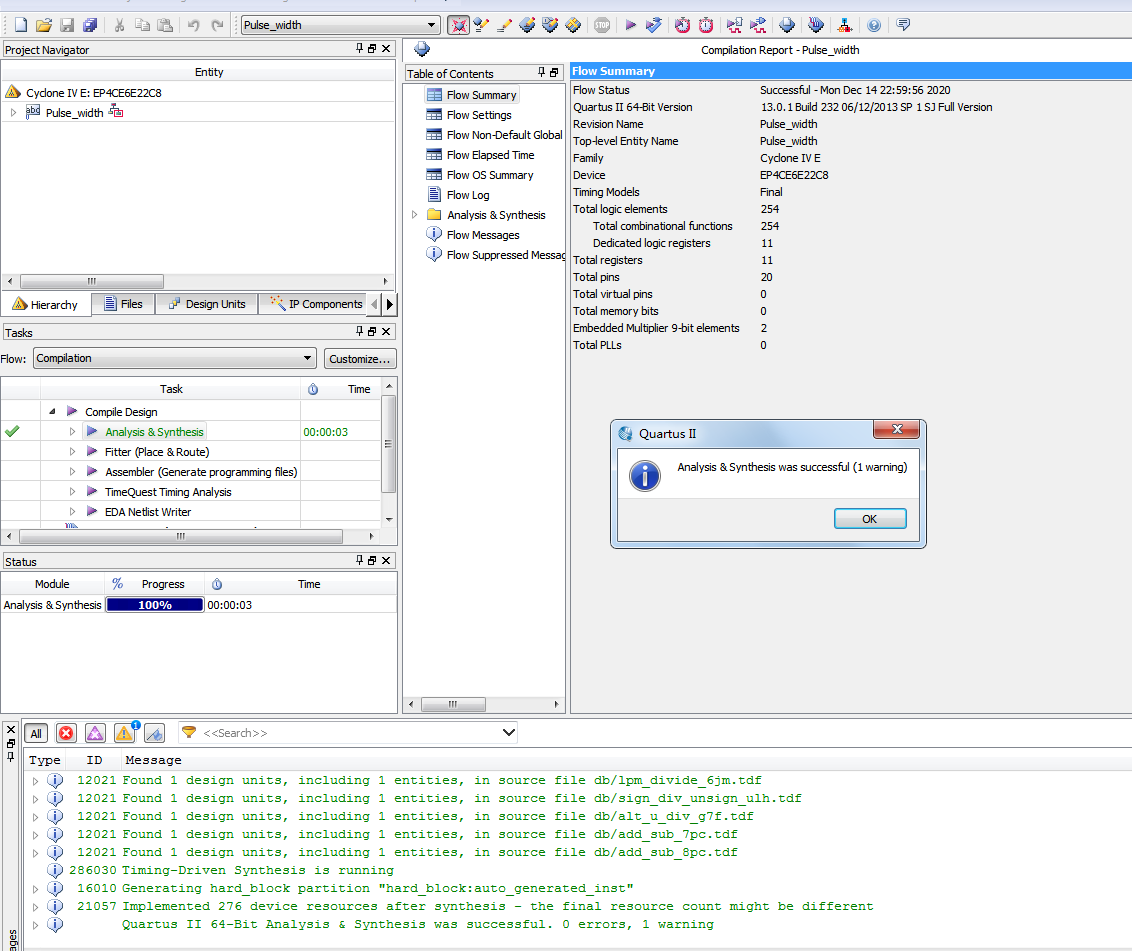Switch to the Design Units tab
Screen dimensions: 1132x951
207,304
